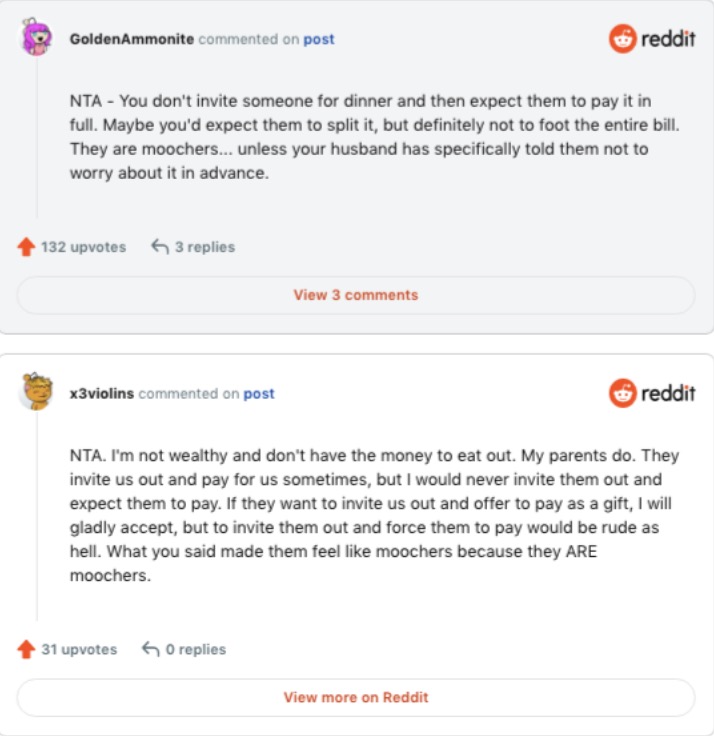Click the reply arrow icon next to 3 replies
The width and height of the screenshot is (714, 736).
[159, 247]
